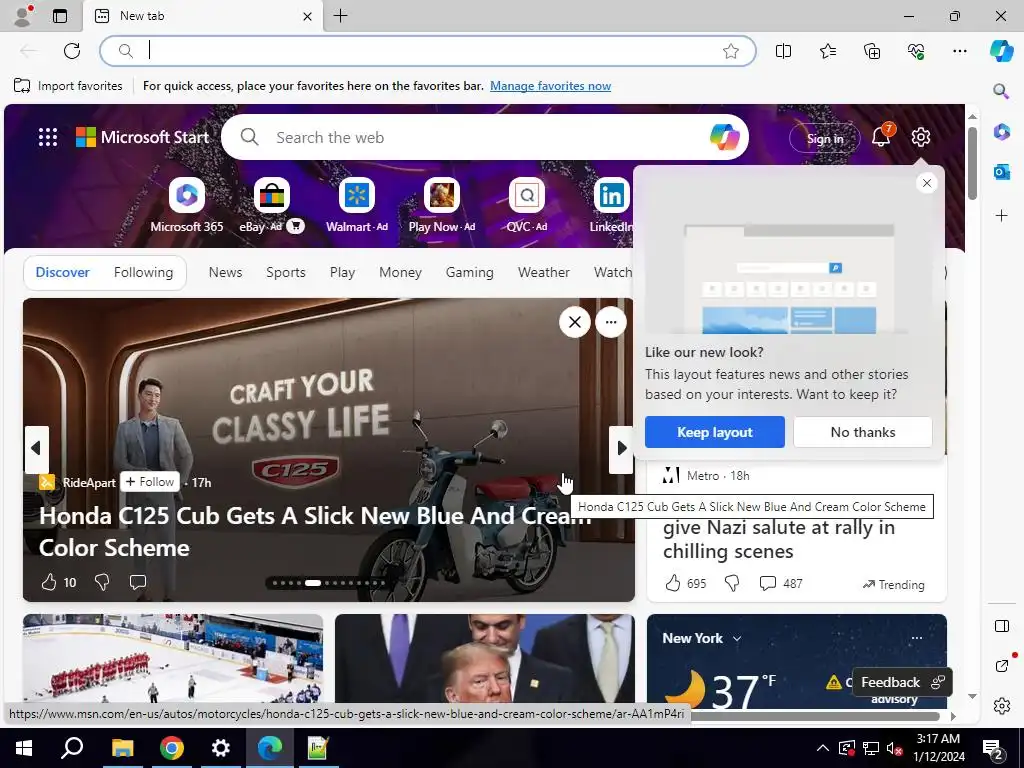Open more options on Honda story
Viewport: 1024px width, 768px height.
click(611, 322)
